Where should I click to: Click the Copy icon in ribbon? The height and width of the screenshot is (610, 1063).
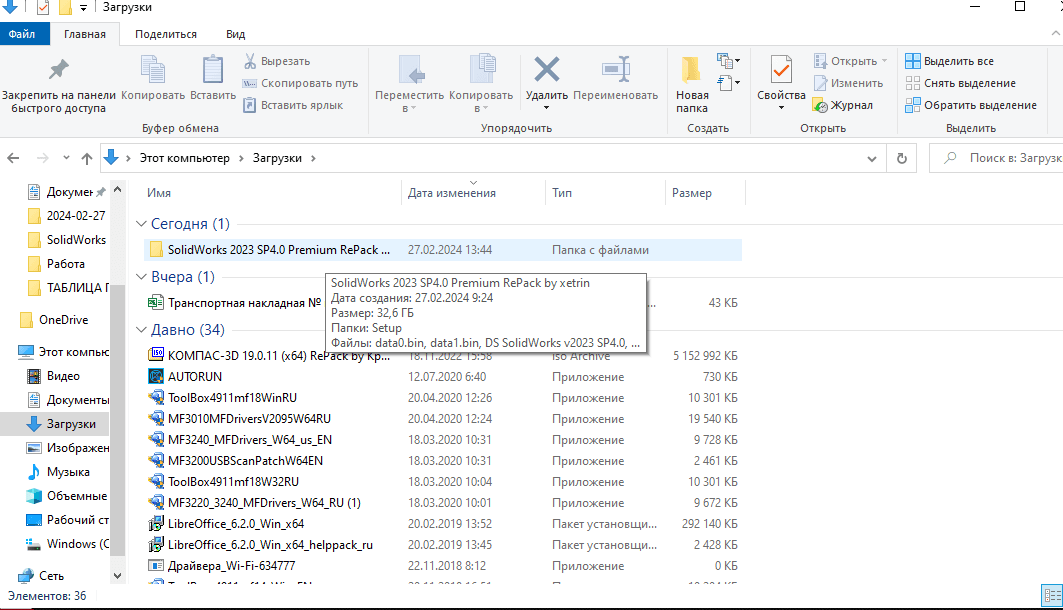click(153, 70)
